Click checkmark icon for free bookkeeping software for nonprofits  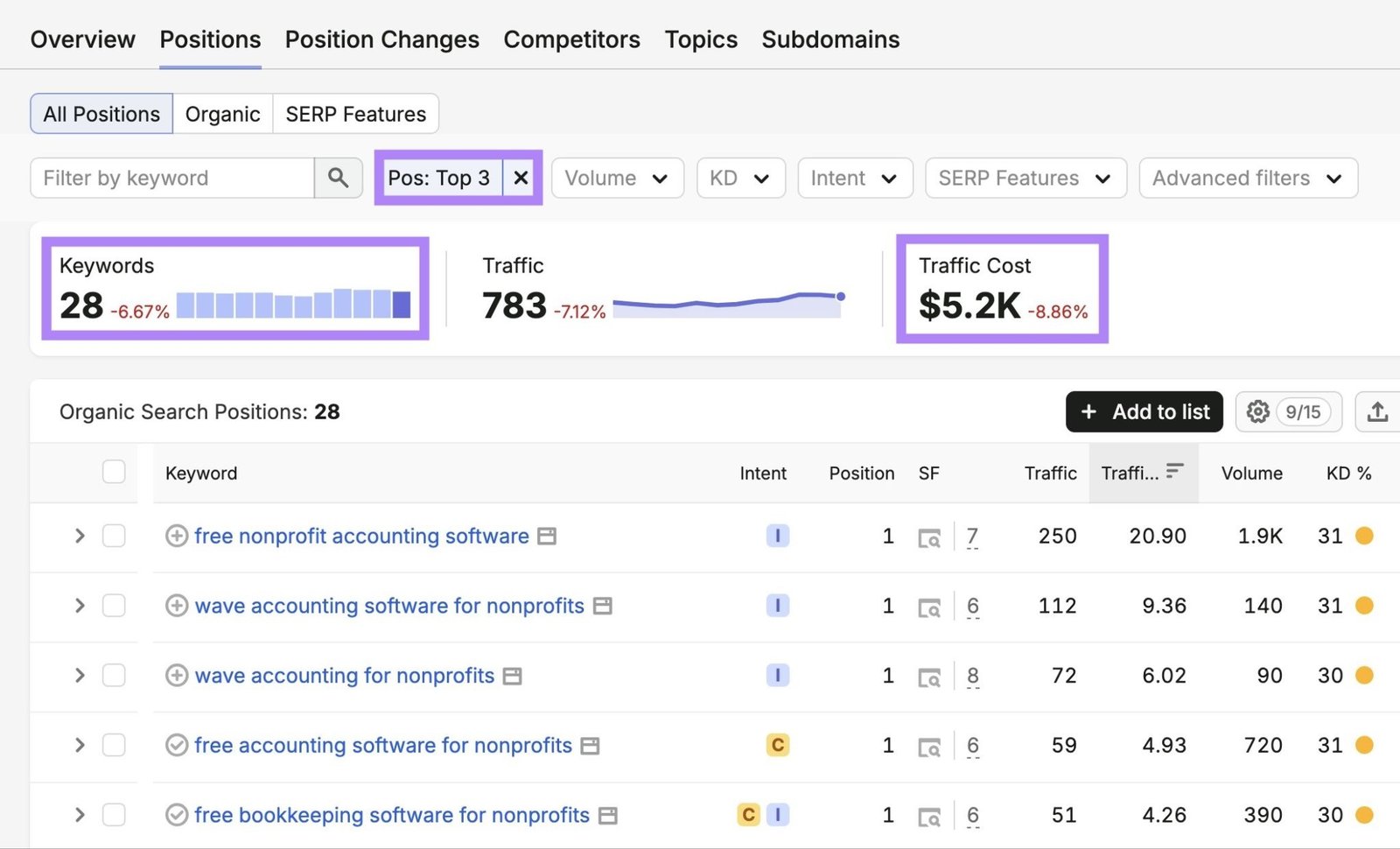pos(177,815)
